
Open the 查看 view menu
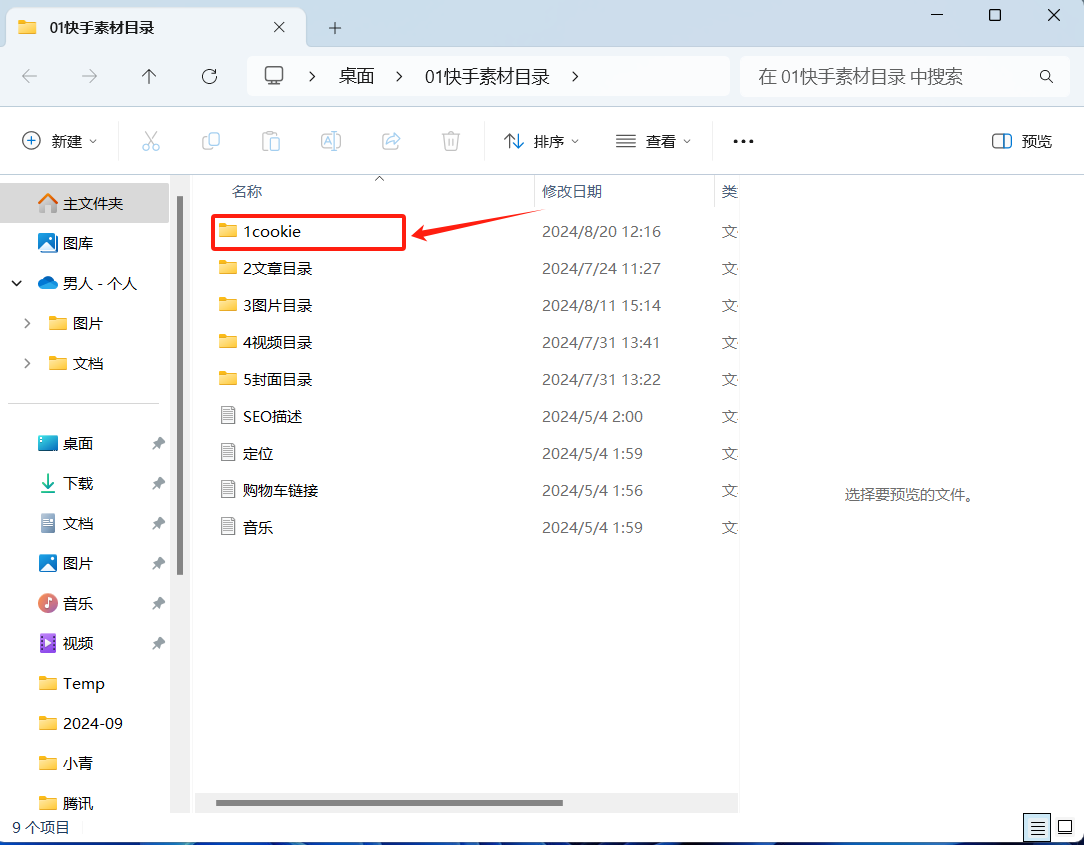pyautogui.click(x=654, y=141)
